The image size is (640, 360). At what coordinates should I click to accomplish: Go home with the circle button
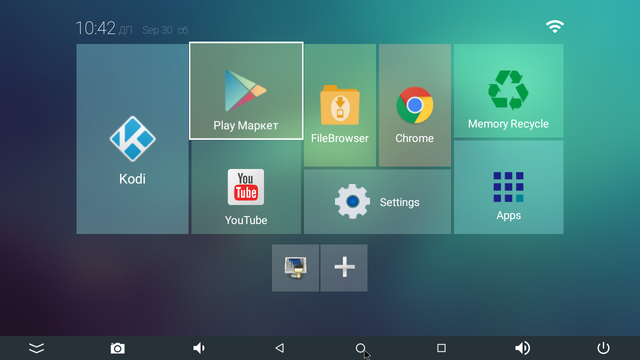360,348
